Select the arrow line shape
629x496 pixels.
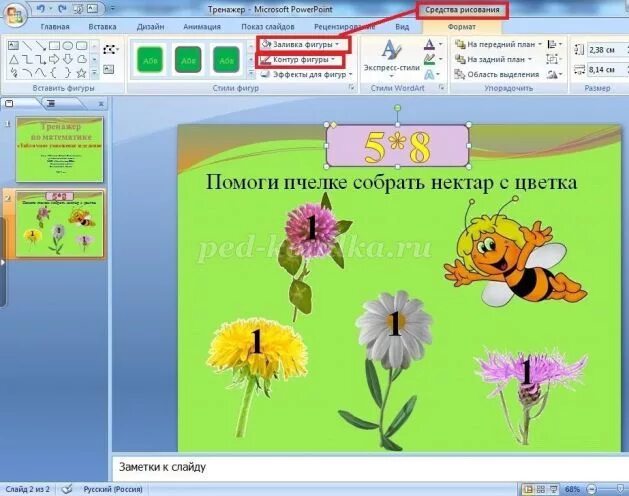click(41, 45)
